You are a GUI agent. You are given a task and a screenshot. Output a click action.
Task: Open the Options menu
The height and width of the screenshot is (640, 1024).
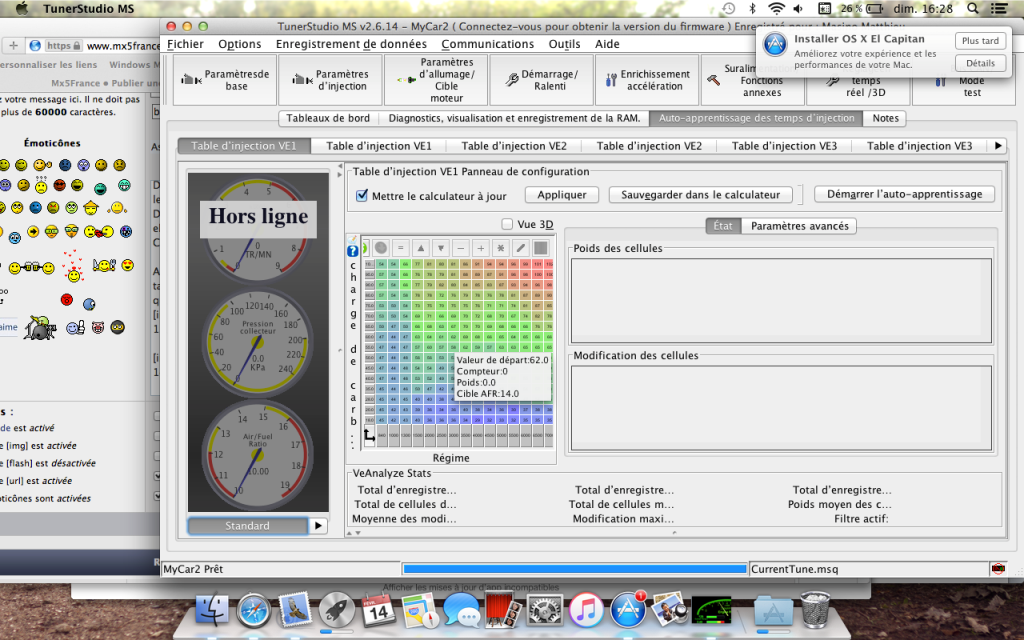[240, 44]
